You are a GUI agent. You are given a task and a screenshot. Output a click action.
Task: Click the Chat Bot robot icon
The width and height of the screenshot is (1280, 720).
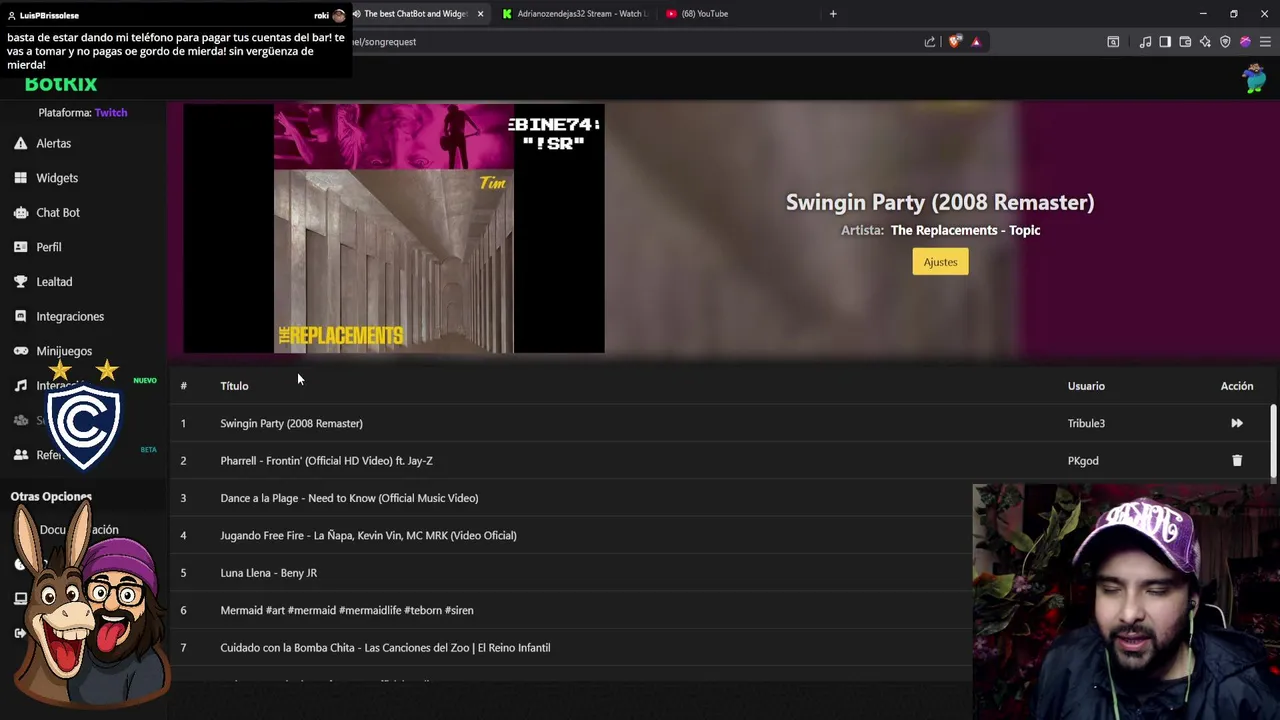[x=20, y=212]
